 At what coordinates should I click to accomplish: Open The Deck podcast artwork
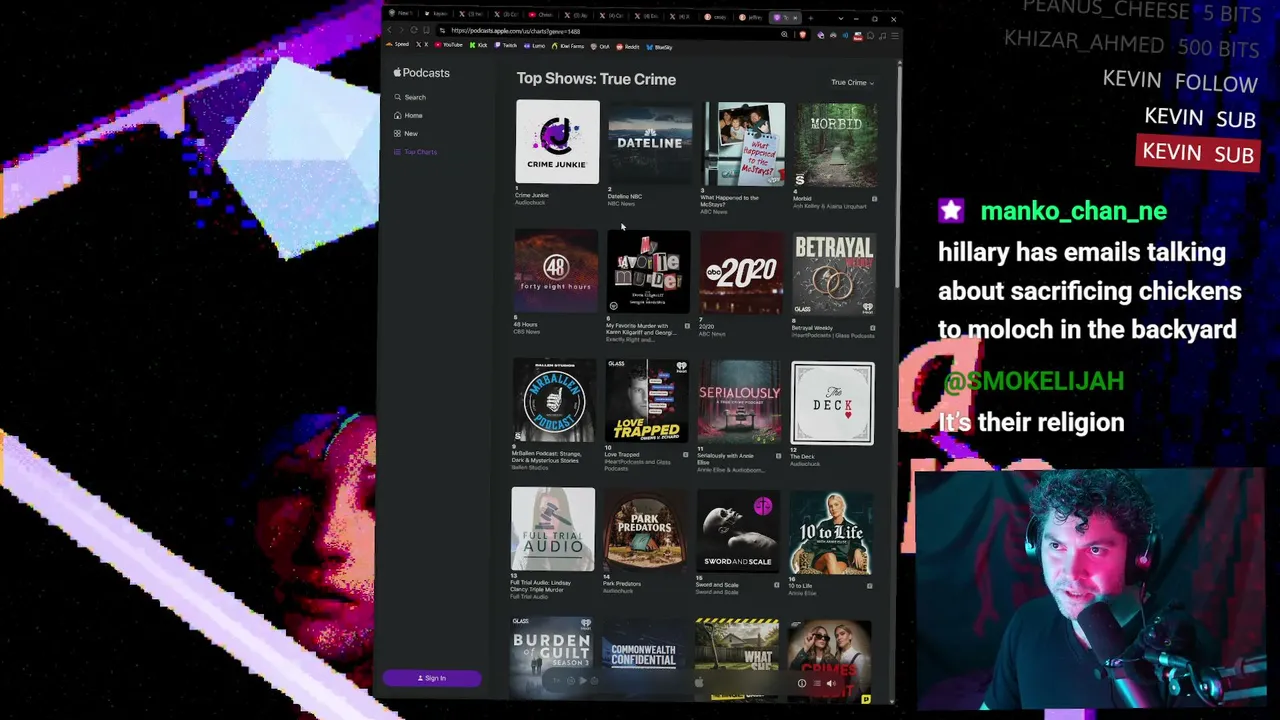832,404
